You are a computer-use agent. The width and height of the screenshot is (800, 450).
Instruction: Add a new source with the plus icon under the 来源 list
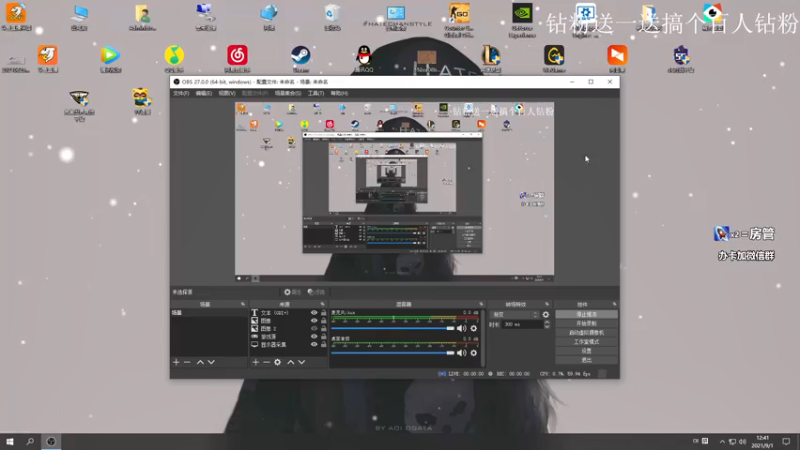(256, 362)
